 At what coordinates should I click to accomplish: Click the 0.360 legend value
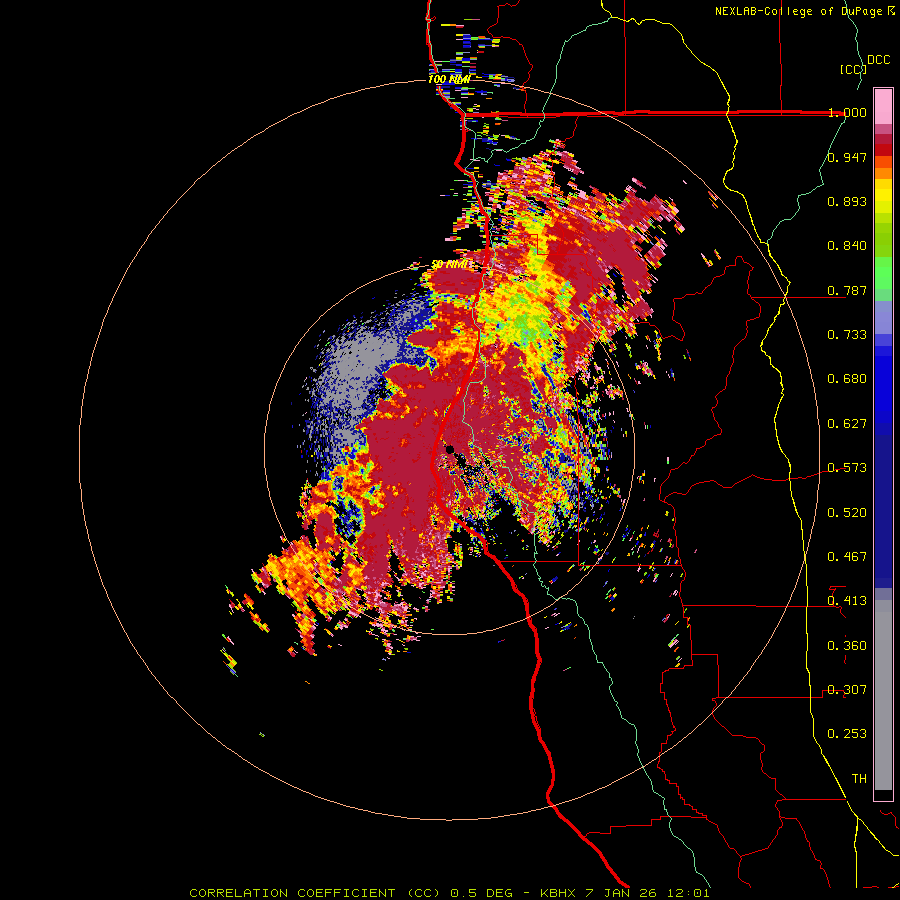point(847,646)
